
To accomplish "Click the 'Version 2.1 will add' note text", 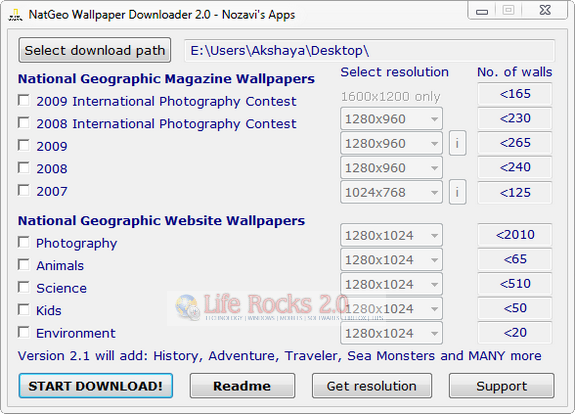I will (x=279, y=356).
